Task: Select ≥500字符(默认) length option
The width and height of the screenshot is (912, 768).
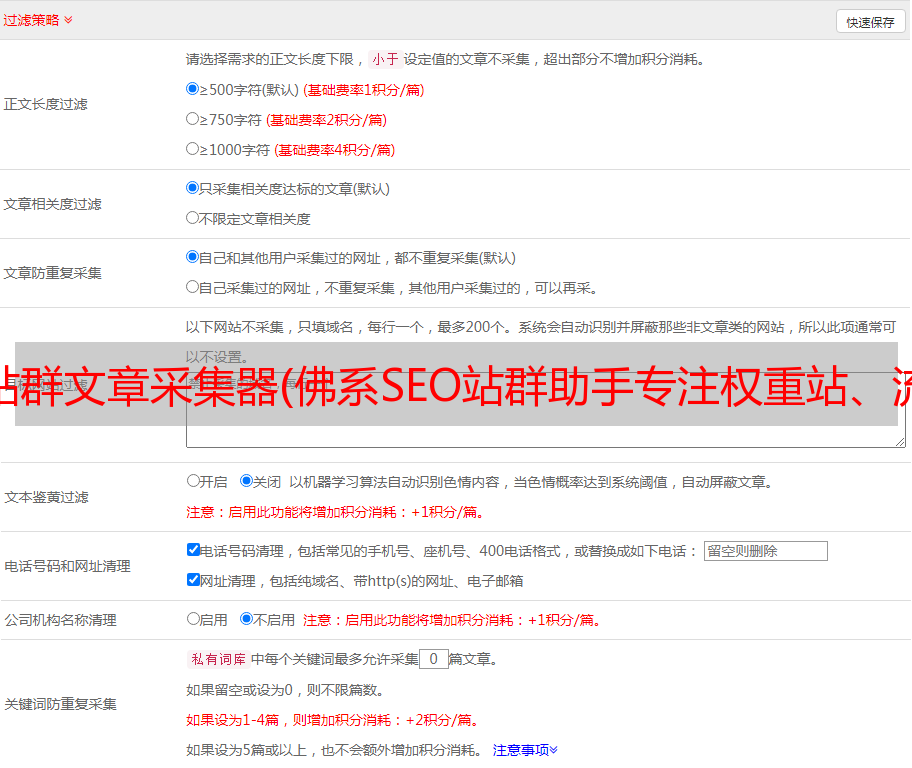Action: [193, 89]
